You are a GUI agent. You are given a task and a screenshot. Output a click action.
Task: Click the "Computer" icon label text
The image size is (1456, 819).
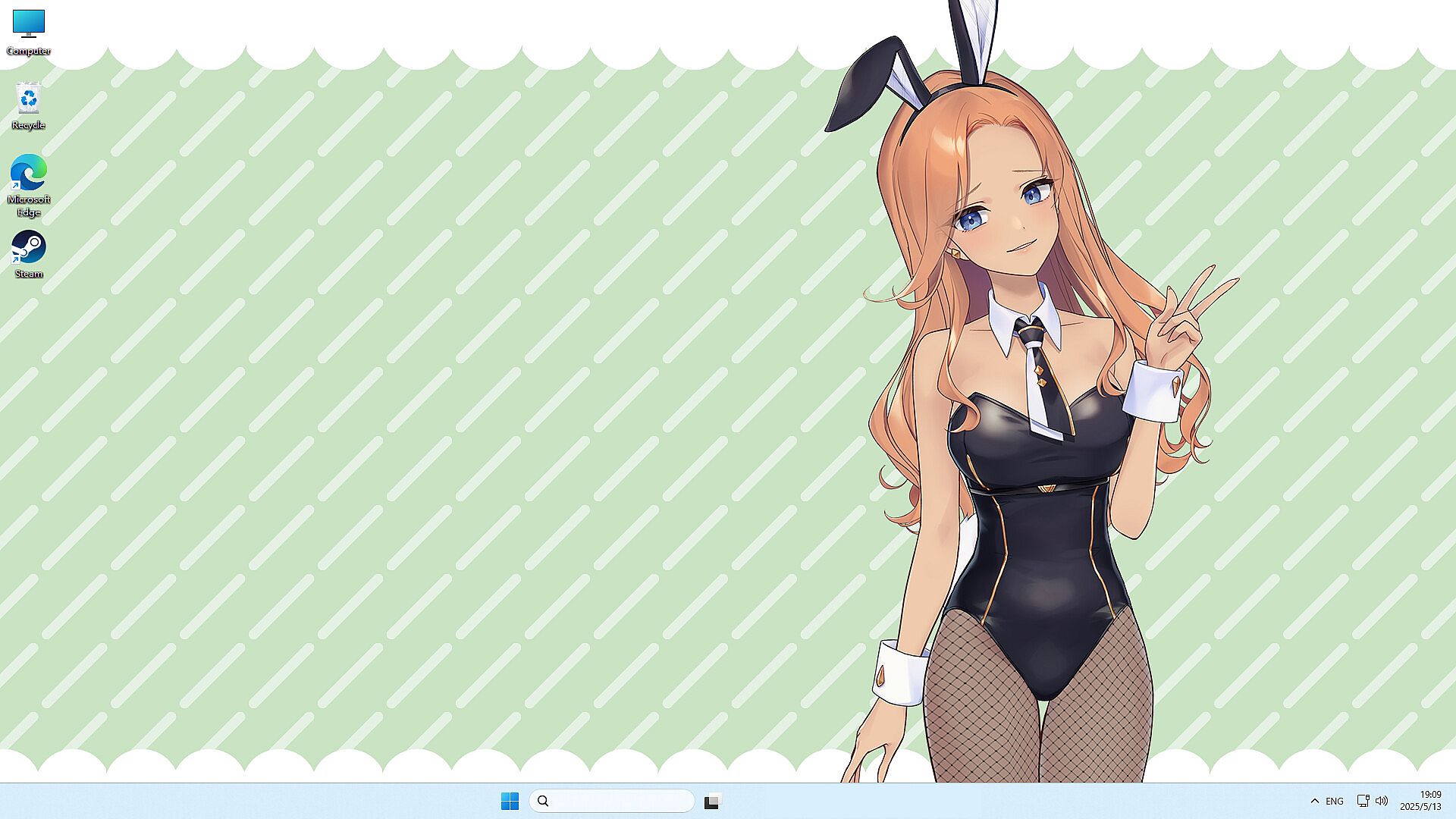(x=29, y=51)
